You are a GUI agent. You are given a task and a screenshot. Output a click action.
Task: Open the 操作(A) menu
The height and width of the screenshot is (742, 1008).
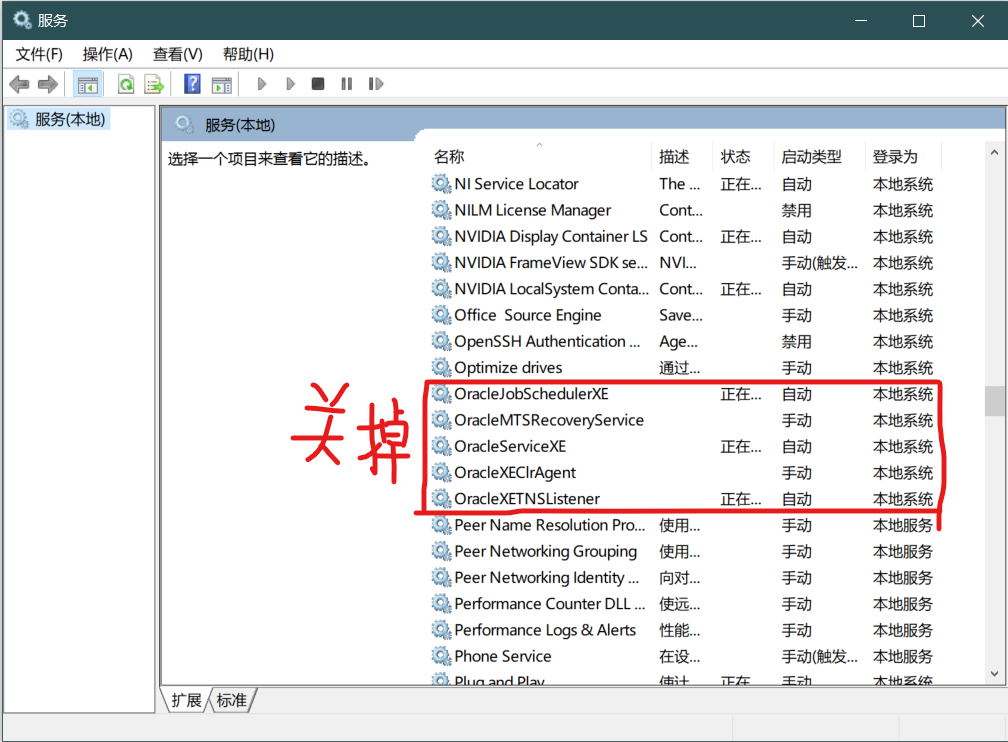pos(107,54)
